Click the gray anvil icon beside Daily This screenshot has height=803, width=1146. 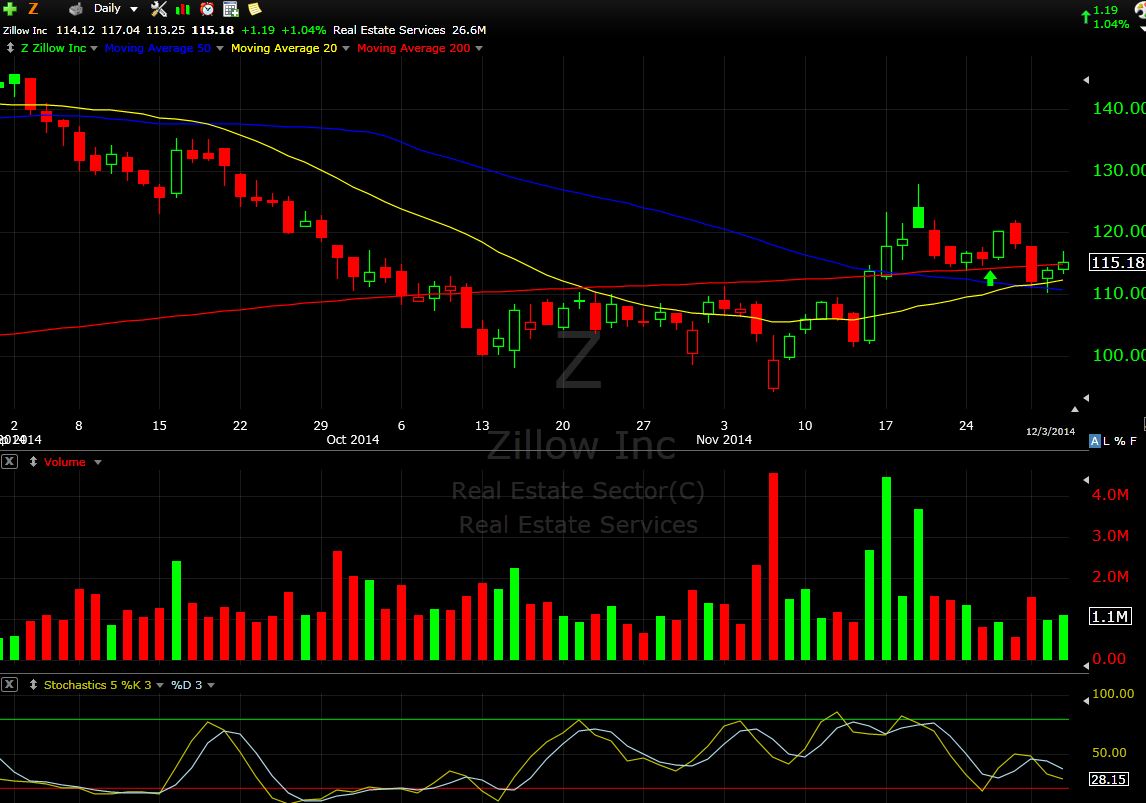click(76, 9)
